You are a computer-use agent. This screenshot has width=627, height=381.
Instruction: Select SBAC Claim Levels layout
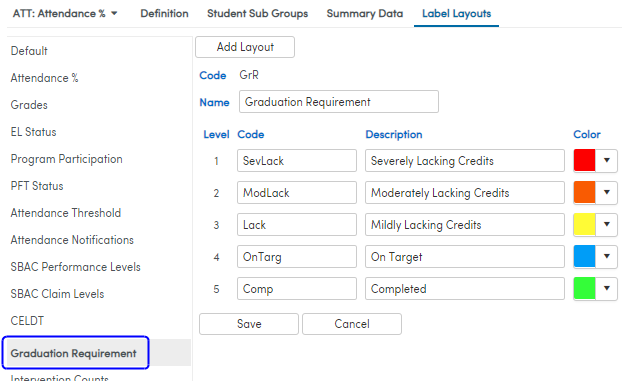pyautogui.click(x=57, y=294)
